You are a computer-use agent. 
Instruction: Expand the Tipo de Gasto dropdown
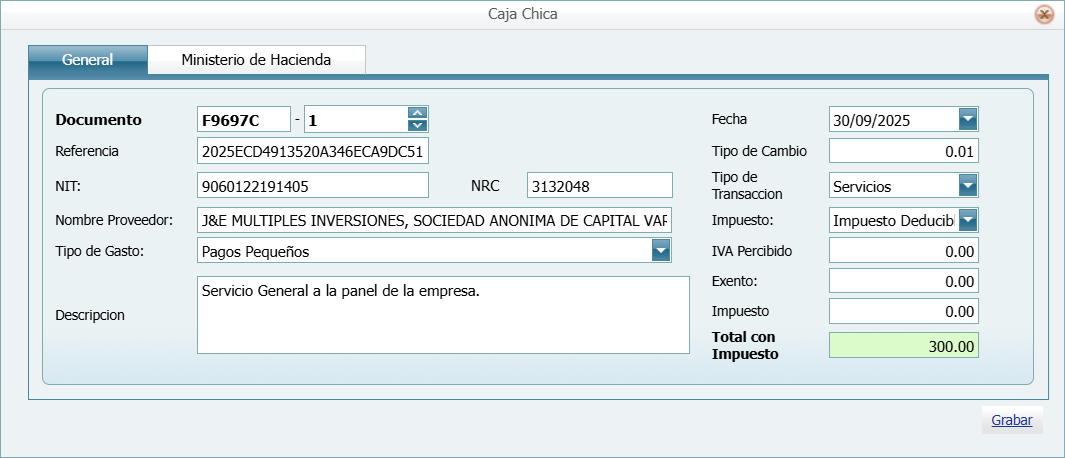click(x=660, y=251)
